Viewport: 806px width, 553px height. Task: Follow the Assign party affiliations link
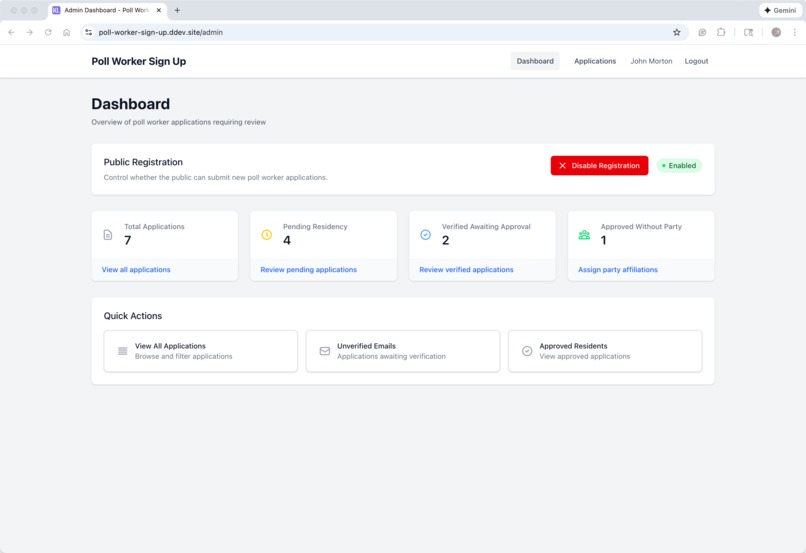tap(618, 269)
